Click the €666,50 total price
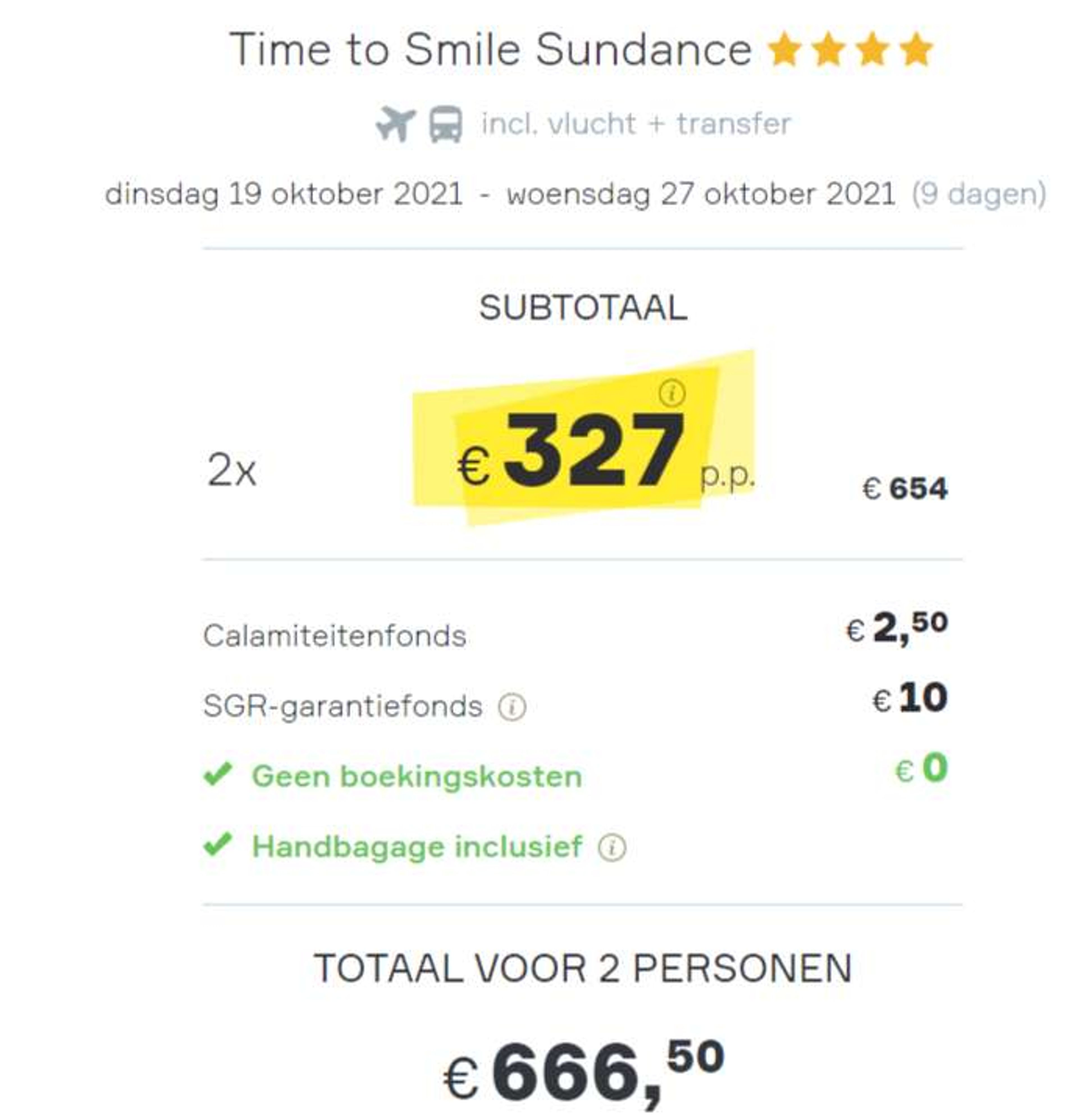Viewport: 1078px width, 1120px height. click(x=584, y=1071)
